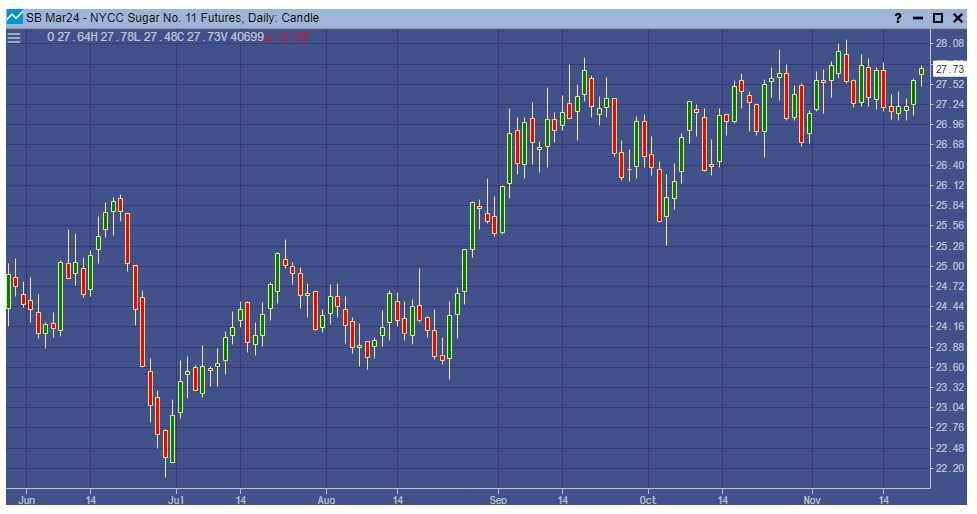977x514 pixels.
Task: Click the 27.52 price axis label
Action: [950, 83]
